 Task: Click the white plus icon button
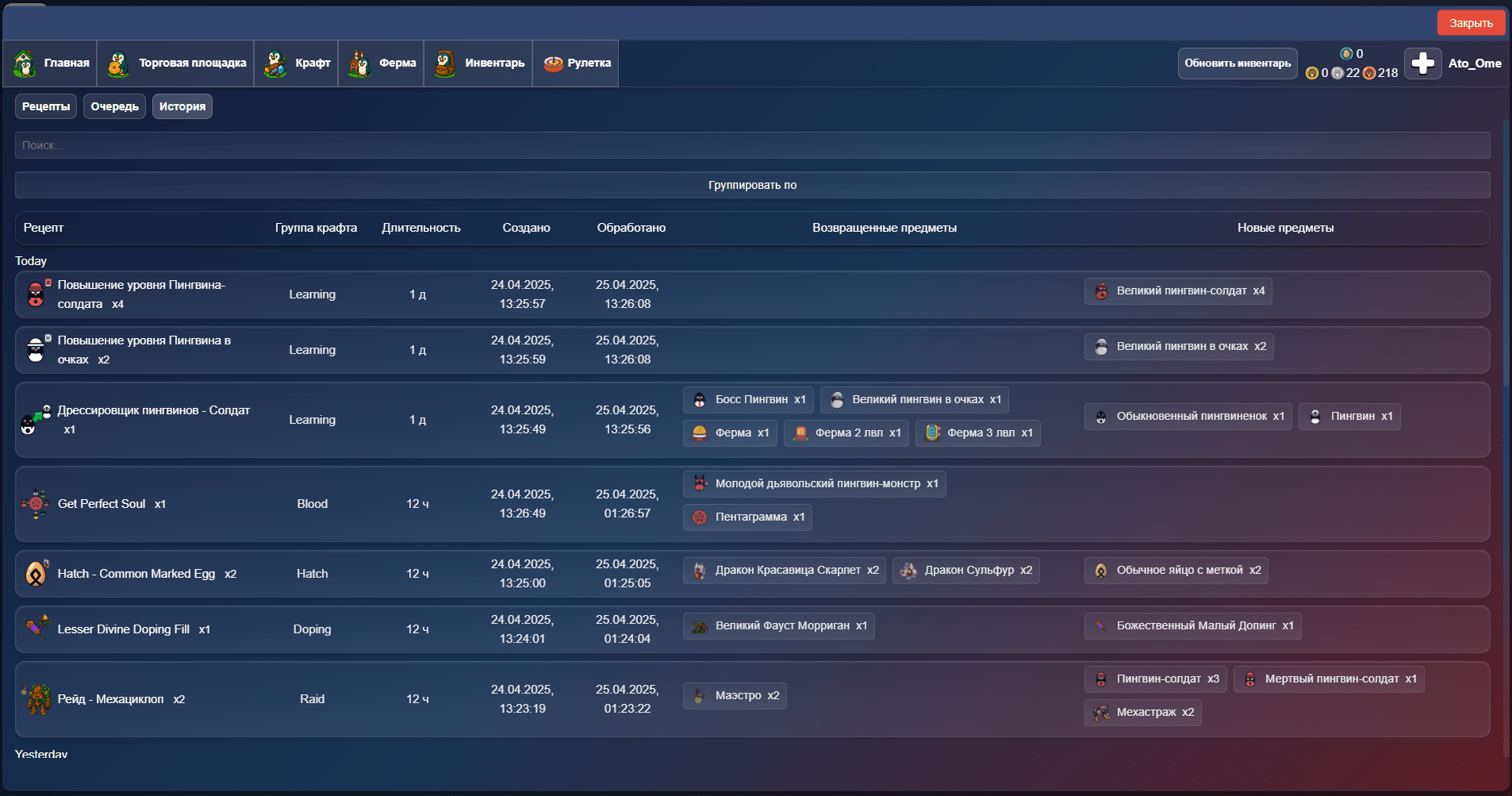pyautogui.click(x=1423, y=63)
